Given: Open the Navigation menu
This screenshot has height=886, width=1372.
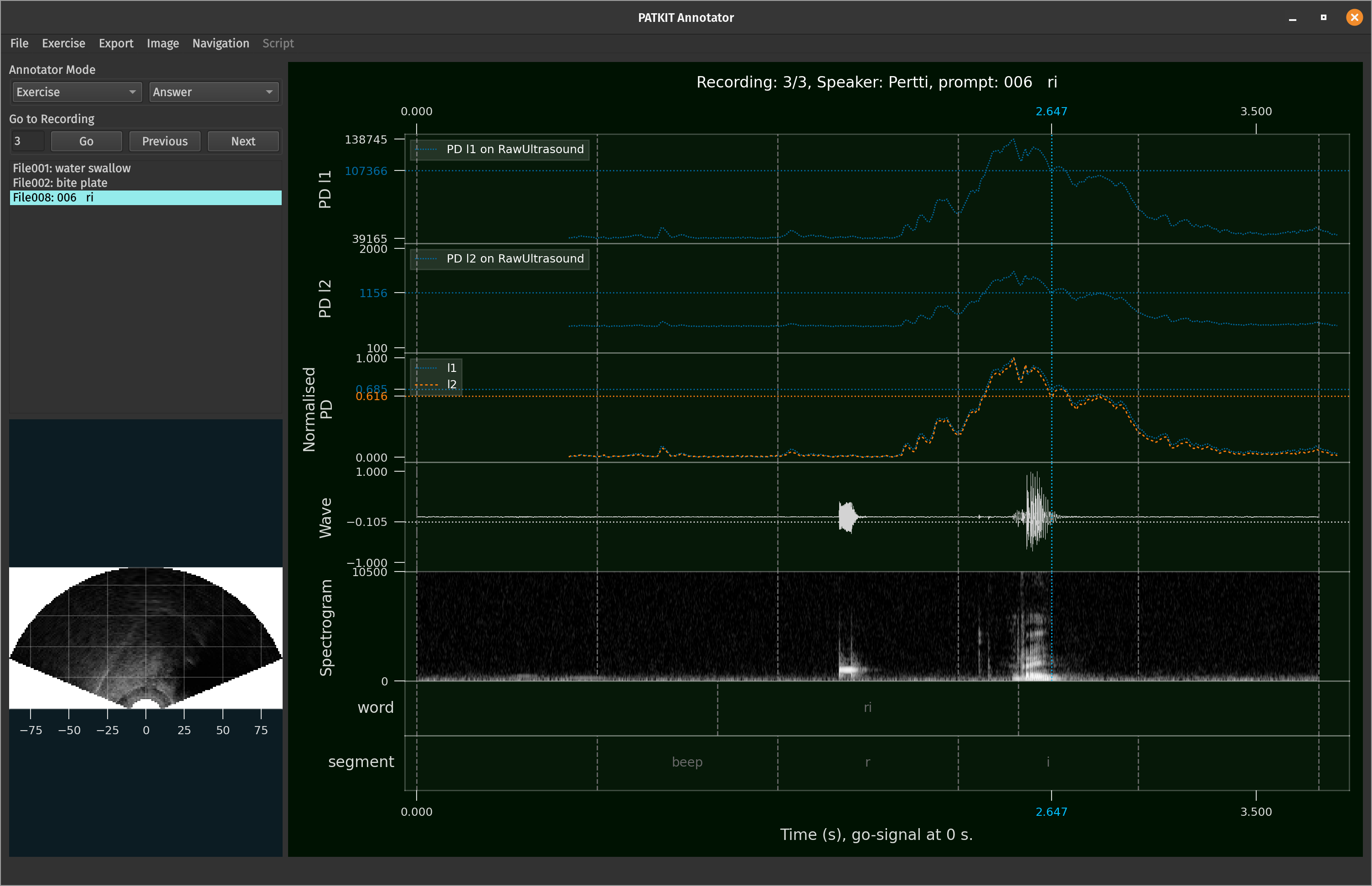Looking at the screenshot, I should click(221, 43).
